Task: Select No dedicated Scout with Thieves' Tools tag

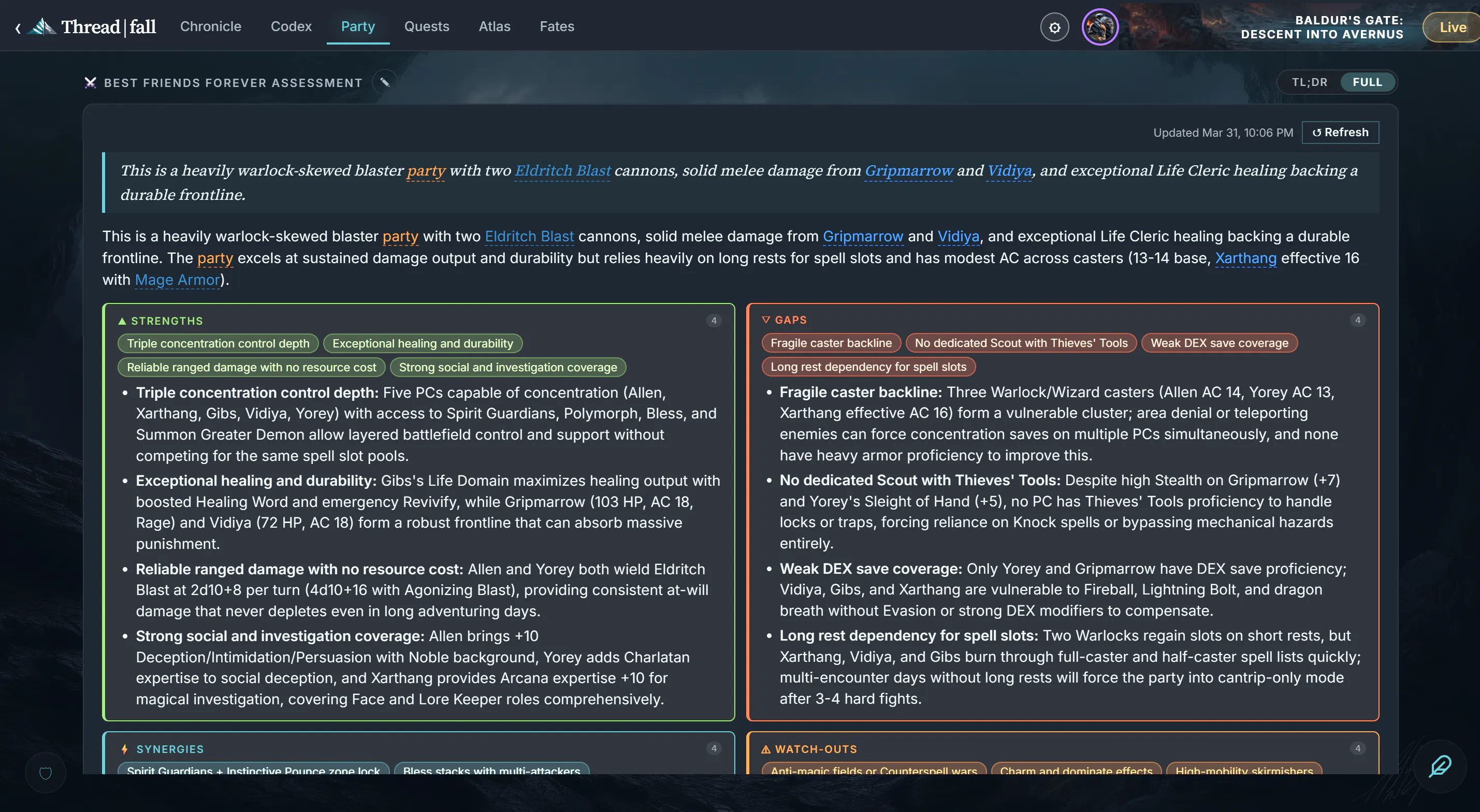Action: pyautogui.click(x=1021, y=343)
